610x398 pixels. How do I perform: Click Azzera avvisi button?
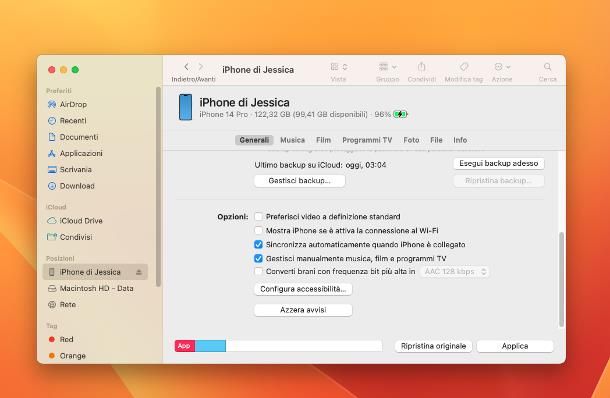303,310
